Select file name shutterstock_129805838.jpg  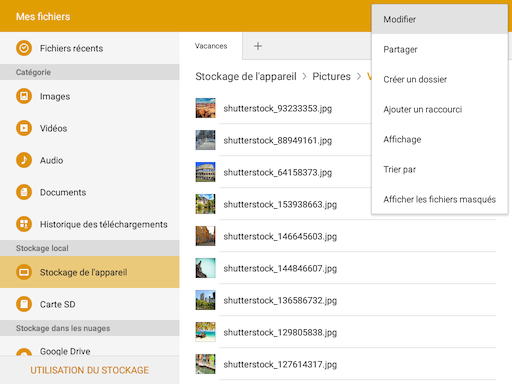(x=280, y=332)
